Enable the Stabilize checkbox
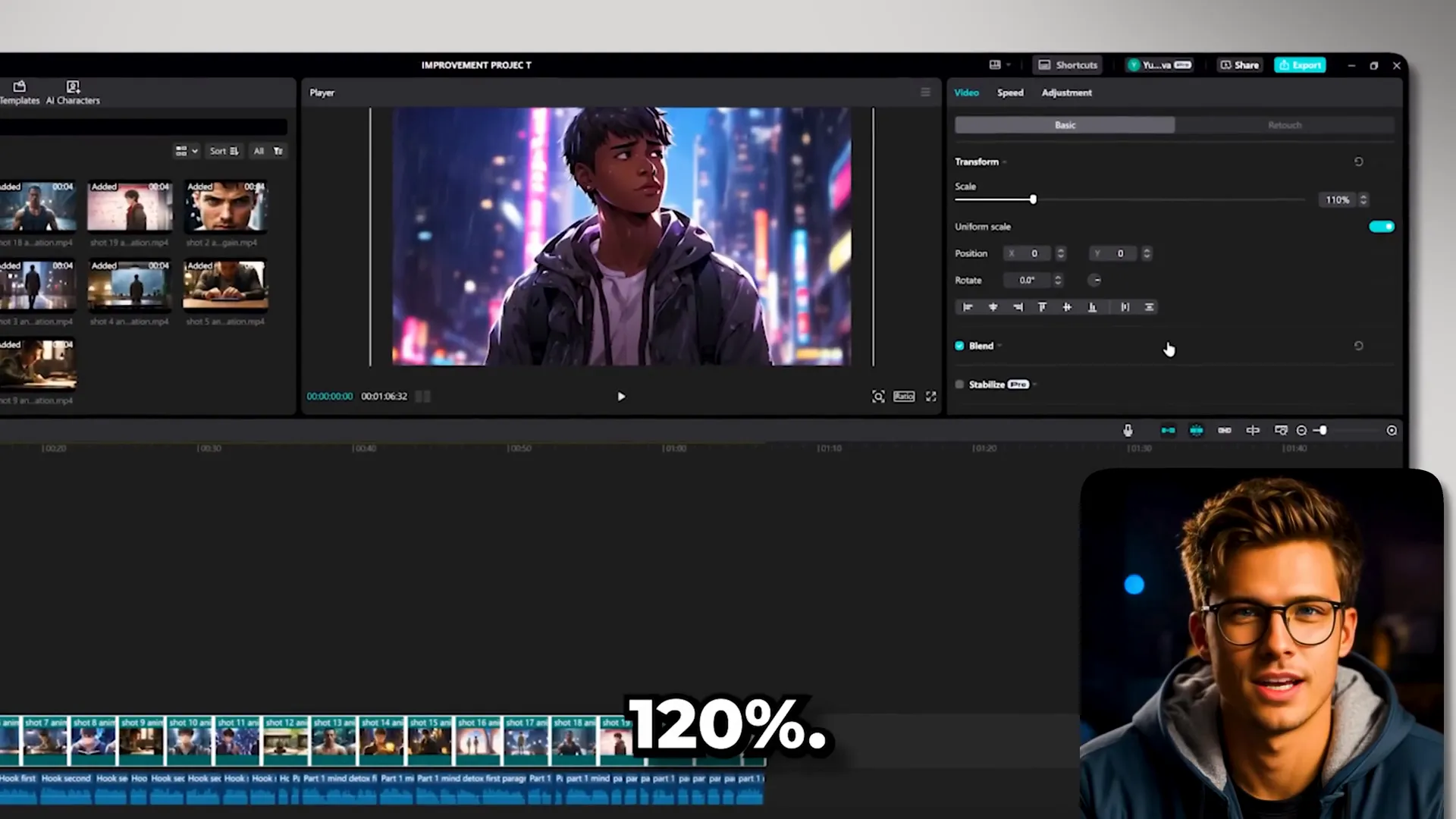Screen dimensions: 1456x819 [959, 384]
